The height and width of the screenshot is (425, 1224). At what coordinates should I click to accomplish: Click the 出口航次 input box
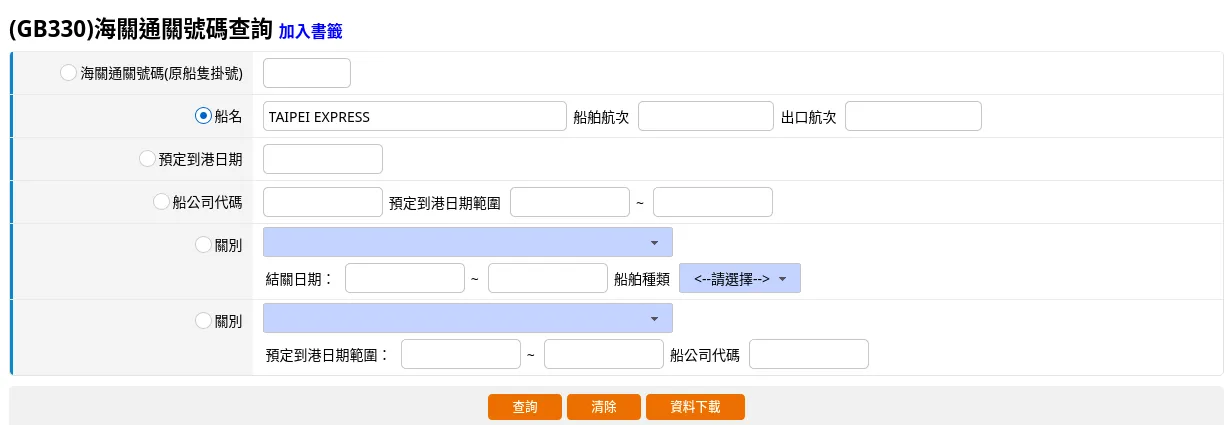[x=913, y=116]
